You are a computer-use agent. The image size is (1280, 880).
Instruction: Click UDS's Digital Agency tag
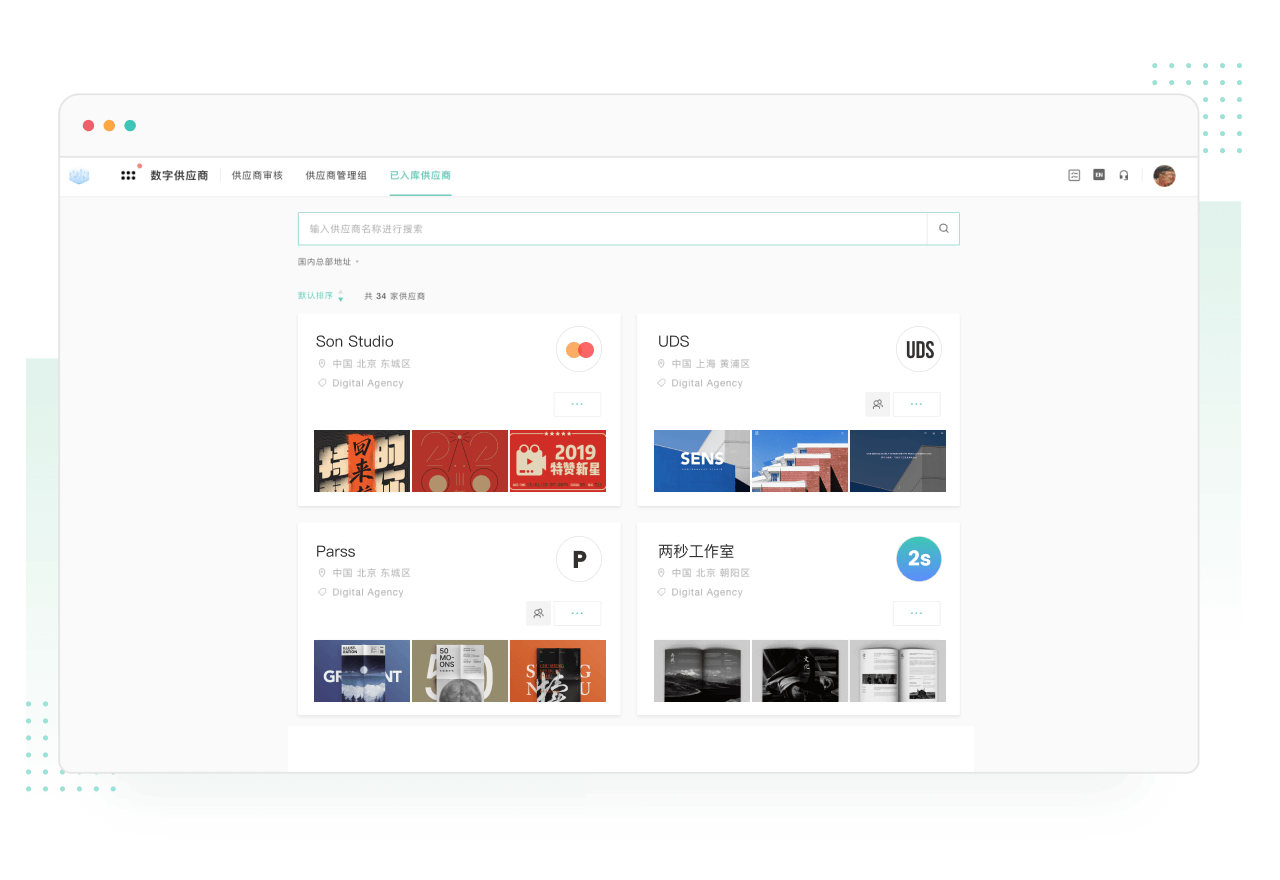707,383
